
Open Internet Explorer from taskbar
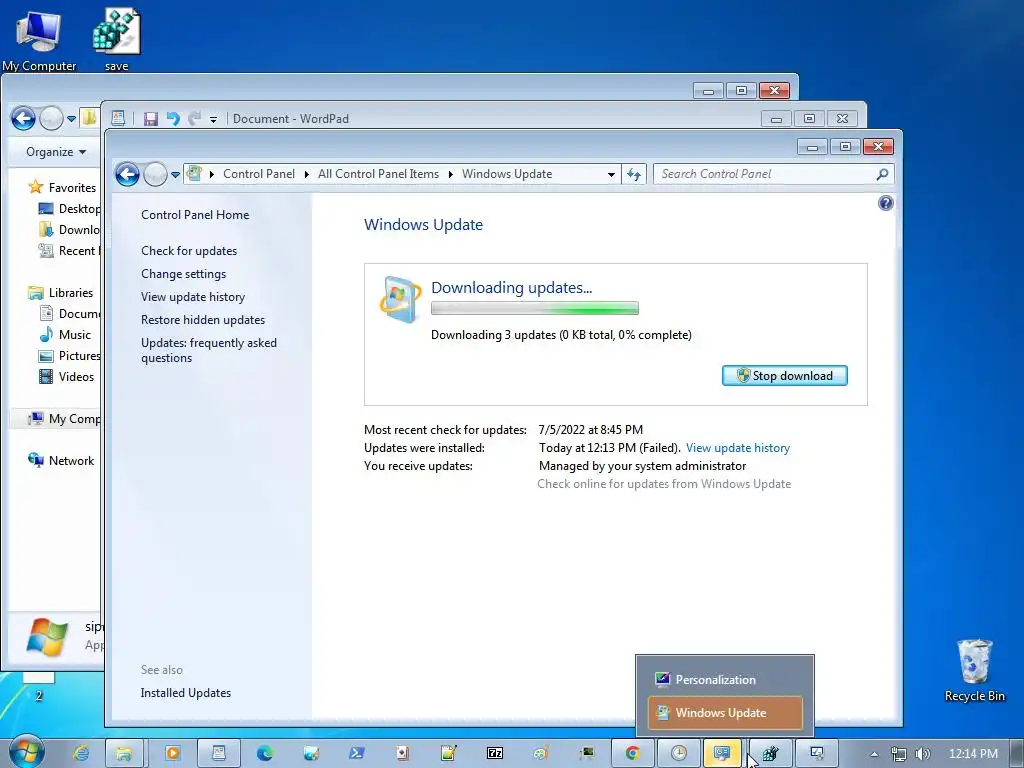point(81,753)
